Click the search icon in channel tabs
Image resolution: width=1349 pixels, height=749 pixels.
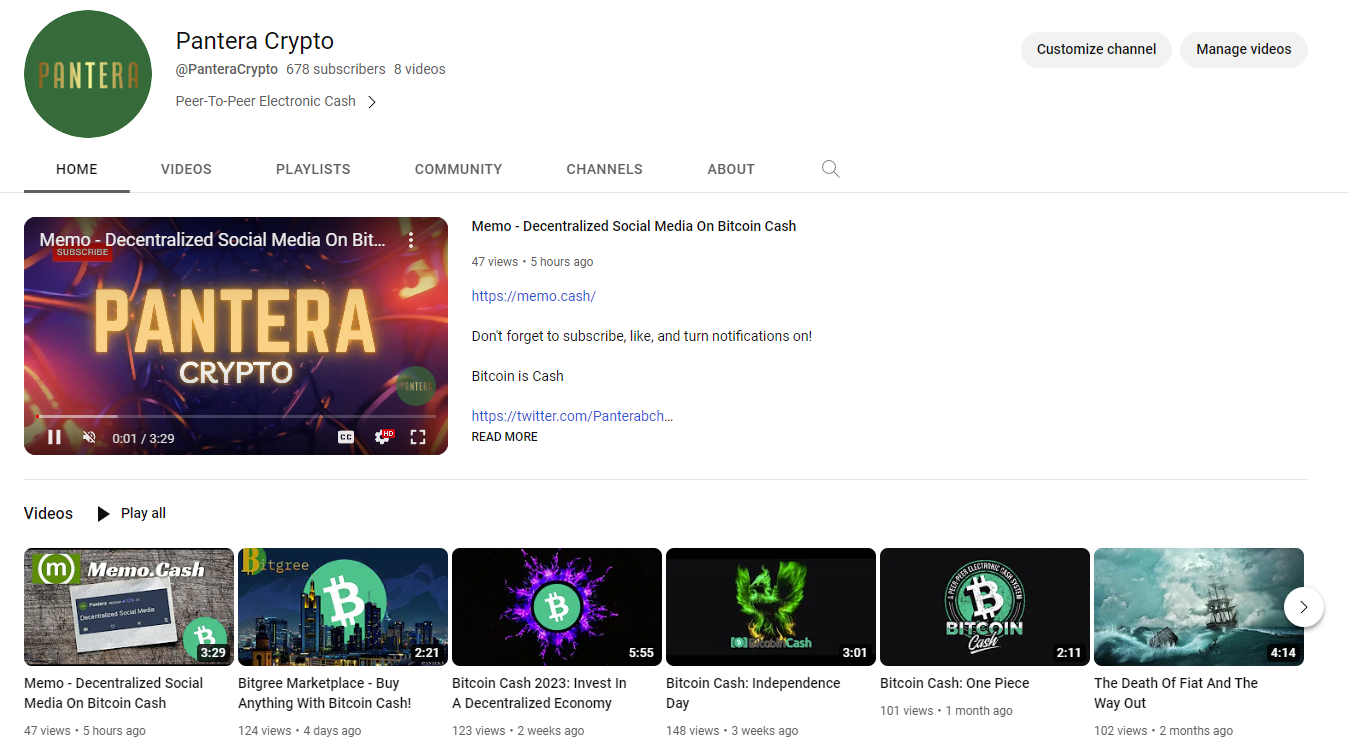[x=830, y=169]
